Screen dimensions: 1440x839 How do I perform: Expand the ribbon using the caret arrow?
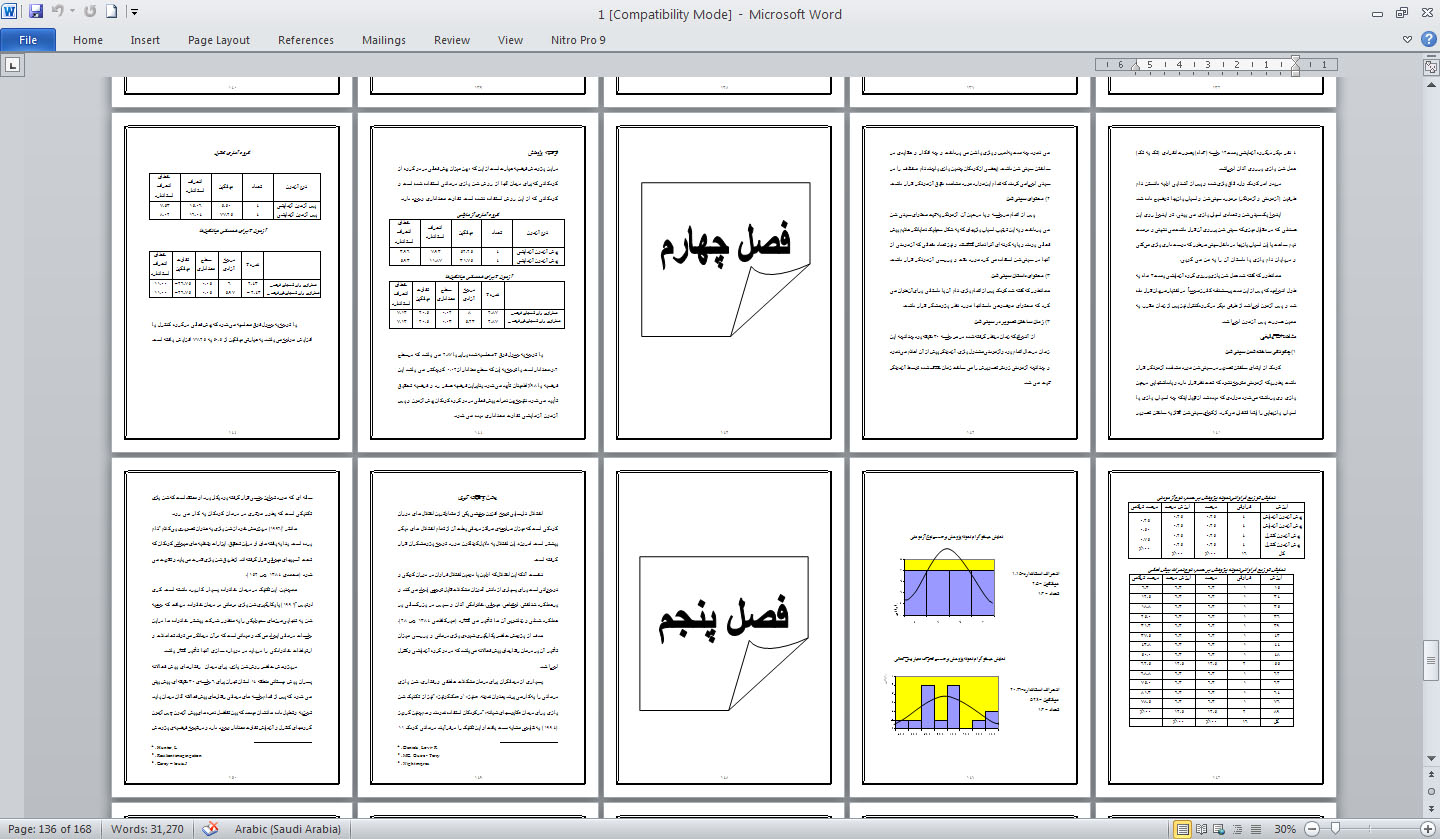[x=1408, y=40]
